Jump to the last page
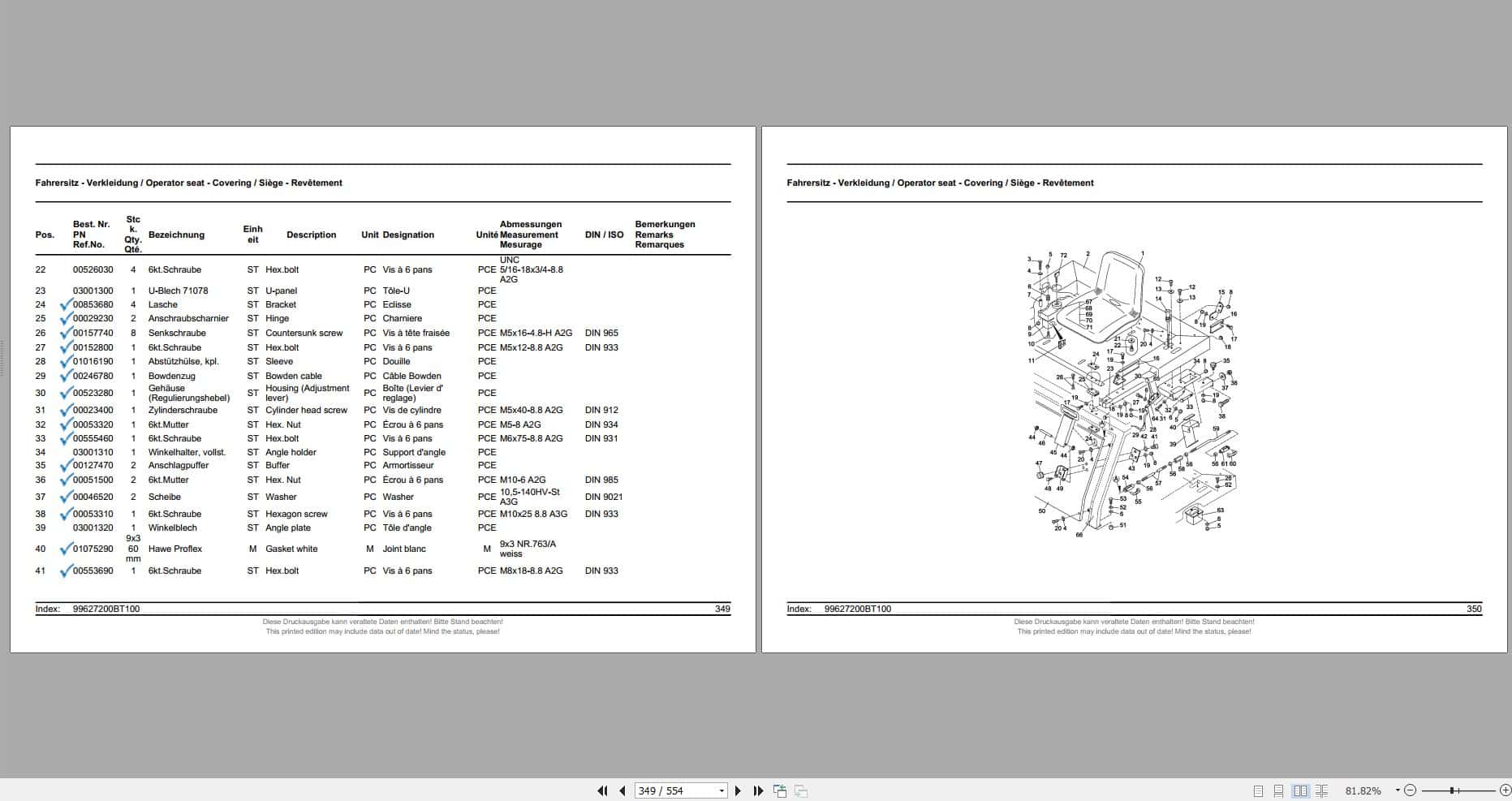This screenshot has width=1512, height=801. [x=758, y=790]
